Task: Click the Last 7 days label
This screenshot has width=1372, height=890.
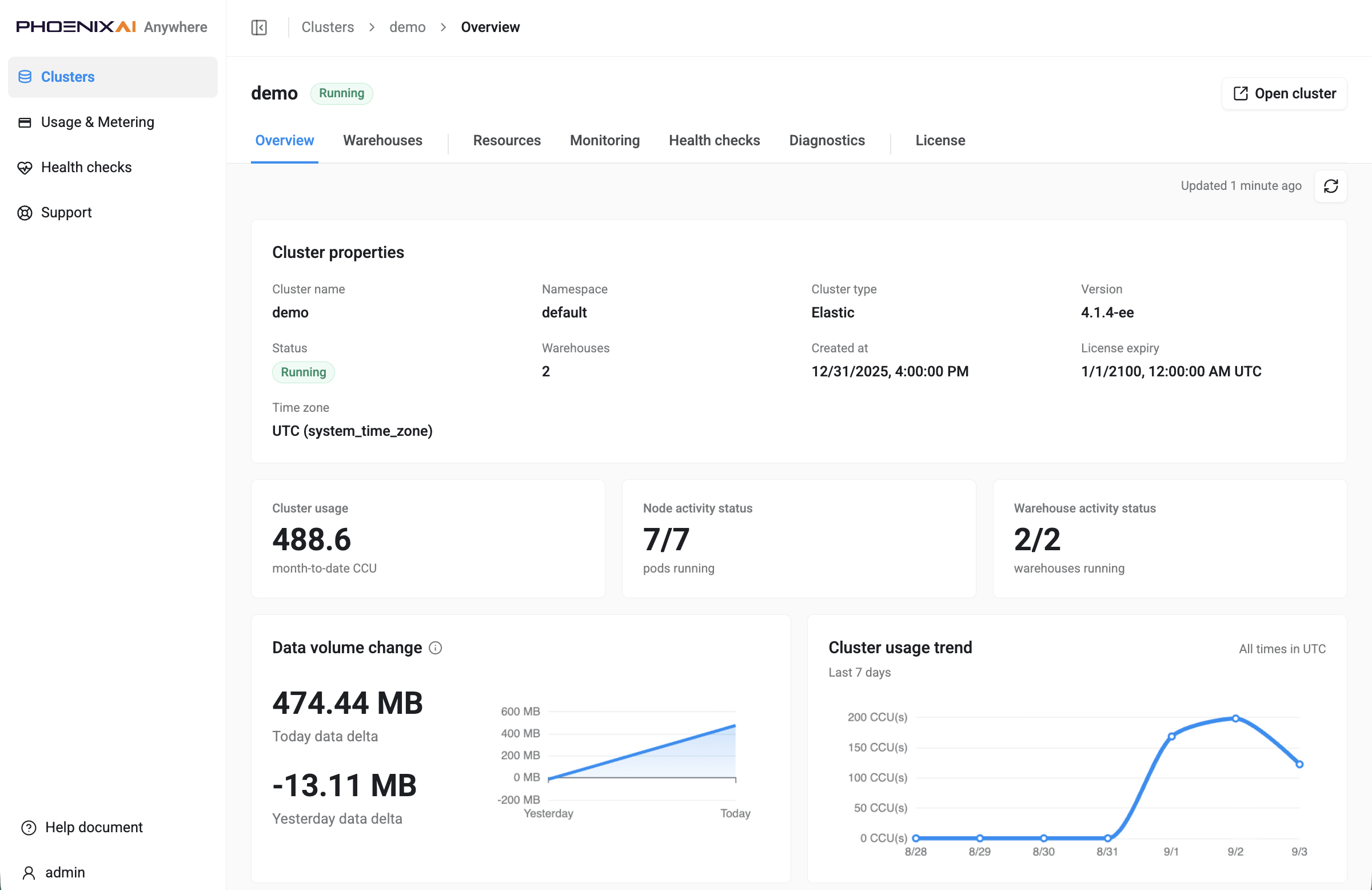Action: pos(859,673)
